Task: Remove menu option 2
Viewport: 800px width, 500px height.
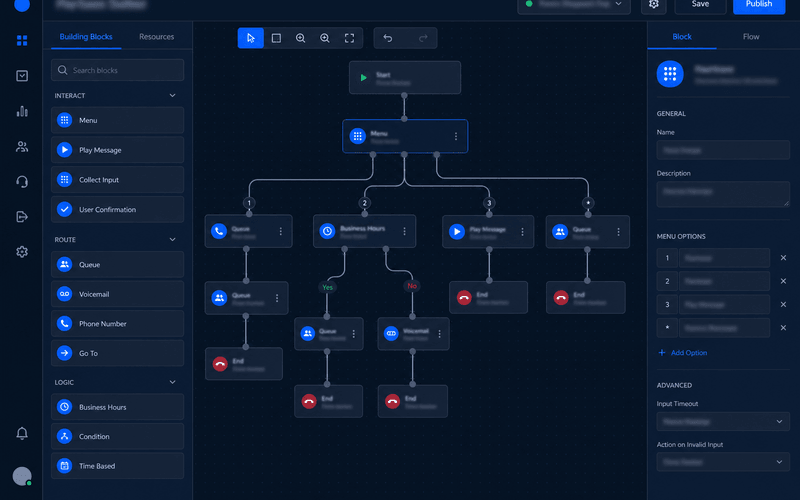Action: pos(783,281)
